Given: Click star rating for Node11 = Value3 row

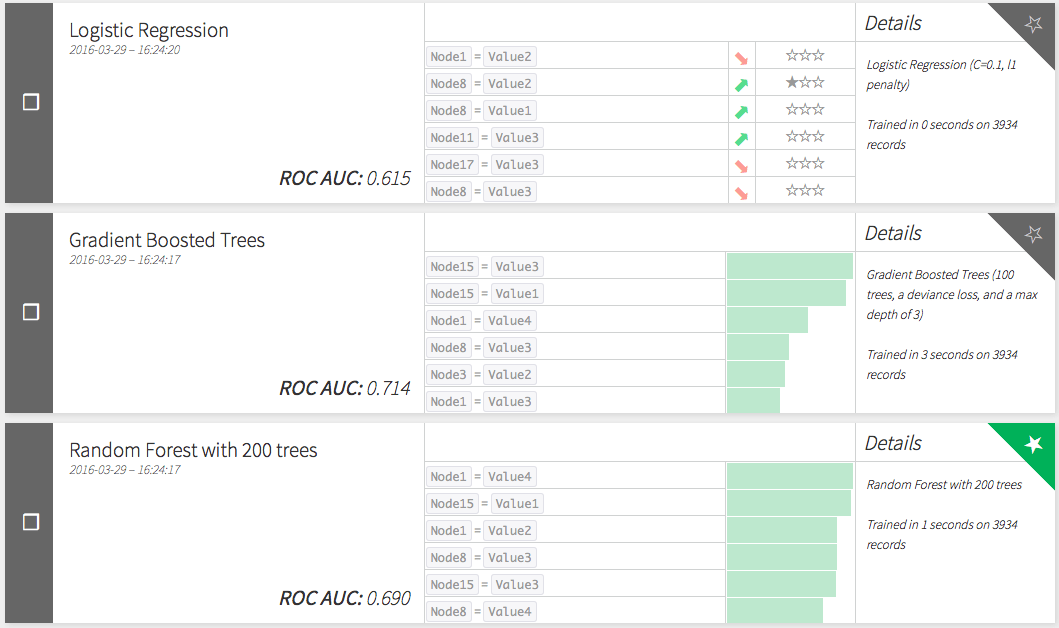Looking at the screenshot, I should (x=805, y=136).
